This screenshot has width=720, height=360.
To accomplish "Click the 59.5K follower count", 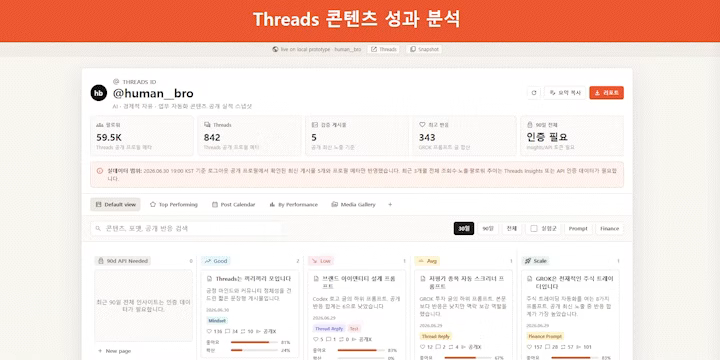I will click(109, 137).
